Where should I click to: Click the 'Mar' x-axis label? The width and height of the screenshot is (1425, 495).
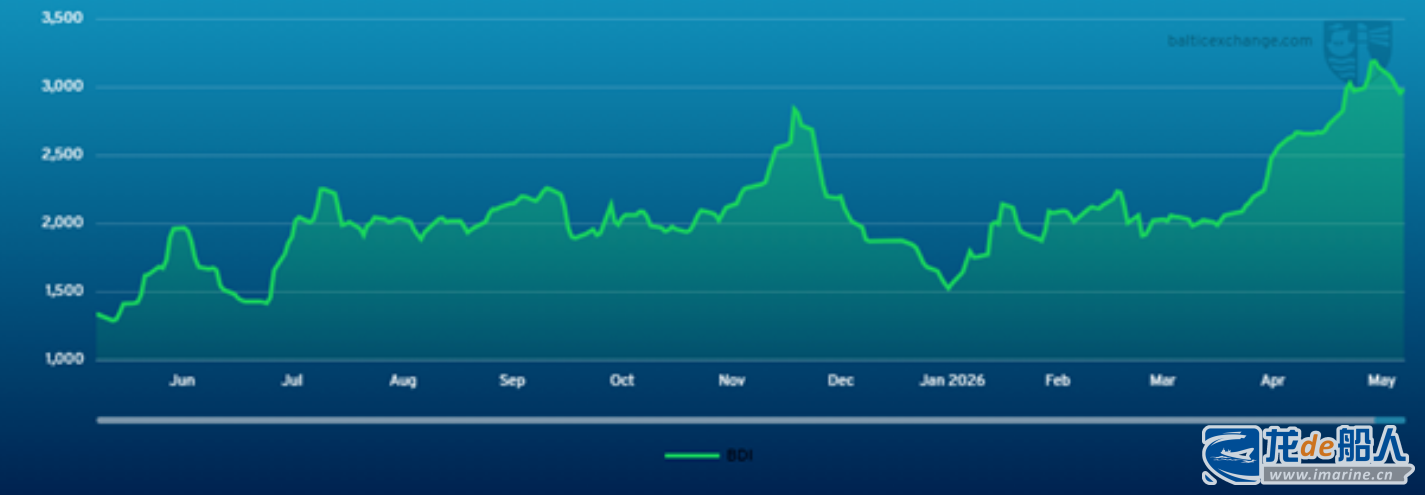pos(1162,381)
